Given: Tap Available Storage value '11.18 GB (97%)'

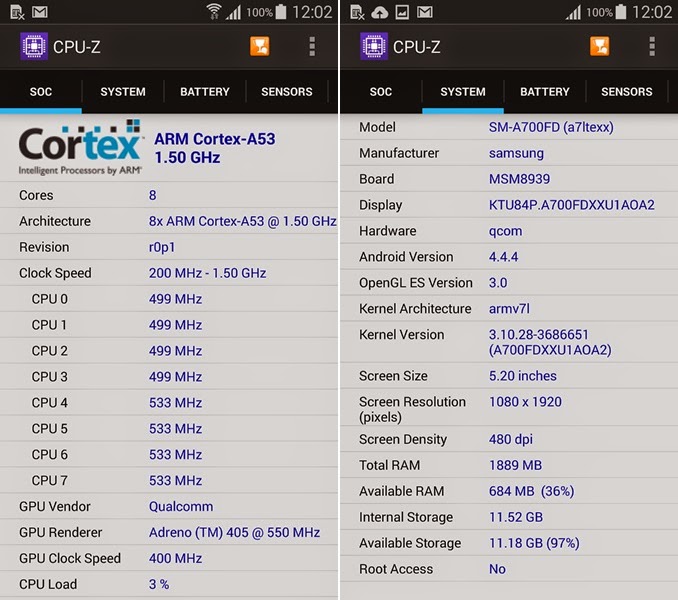Looking at the screenshot, I should tap(534, 543).
